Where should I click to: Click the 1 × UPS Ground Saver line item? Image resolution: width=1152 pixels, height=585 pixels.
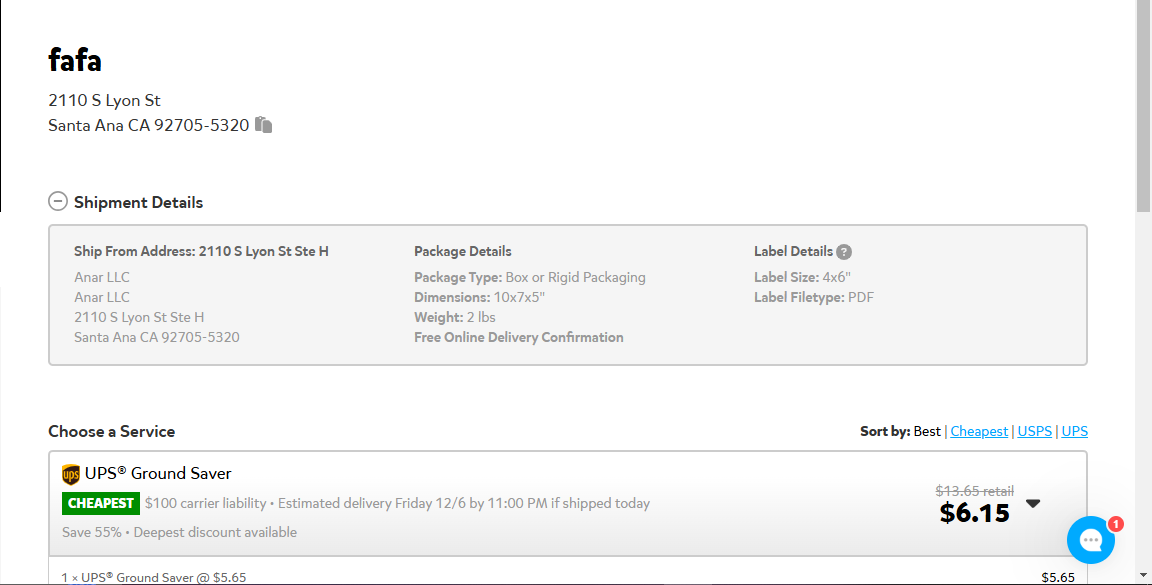click(154, 578)
